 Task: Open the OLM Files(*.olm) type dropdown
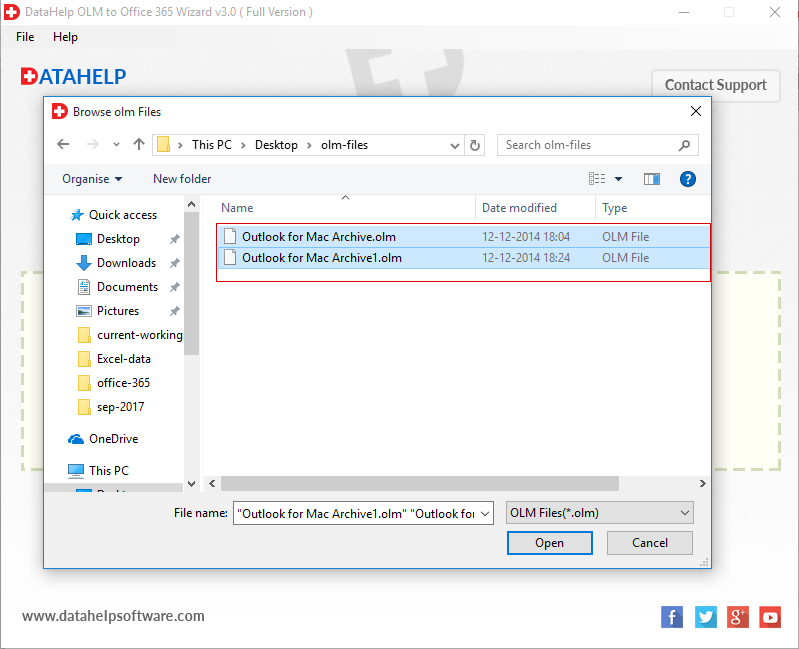(x=600, y=513)
